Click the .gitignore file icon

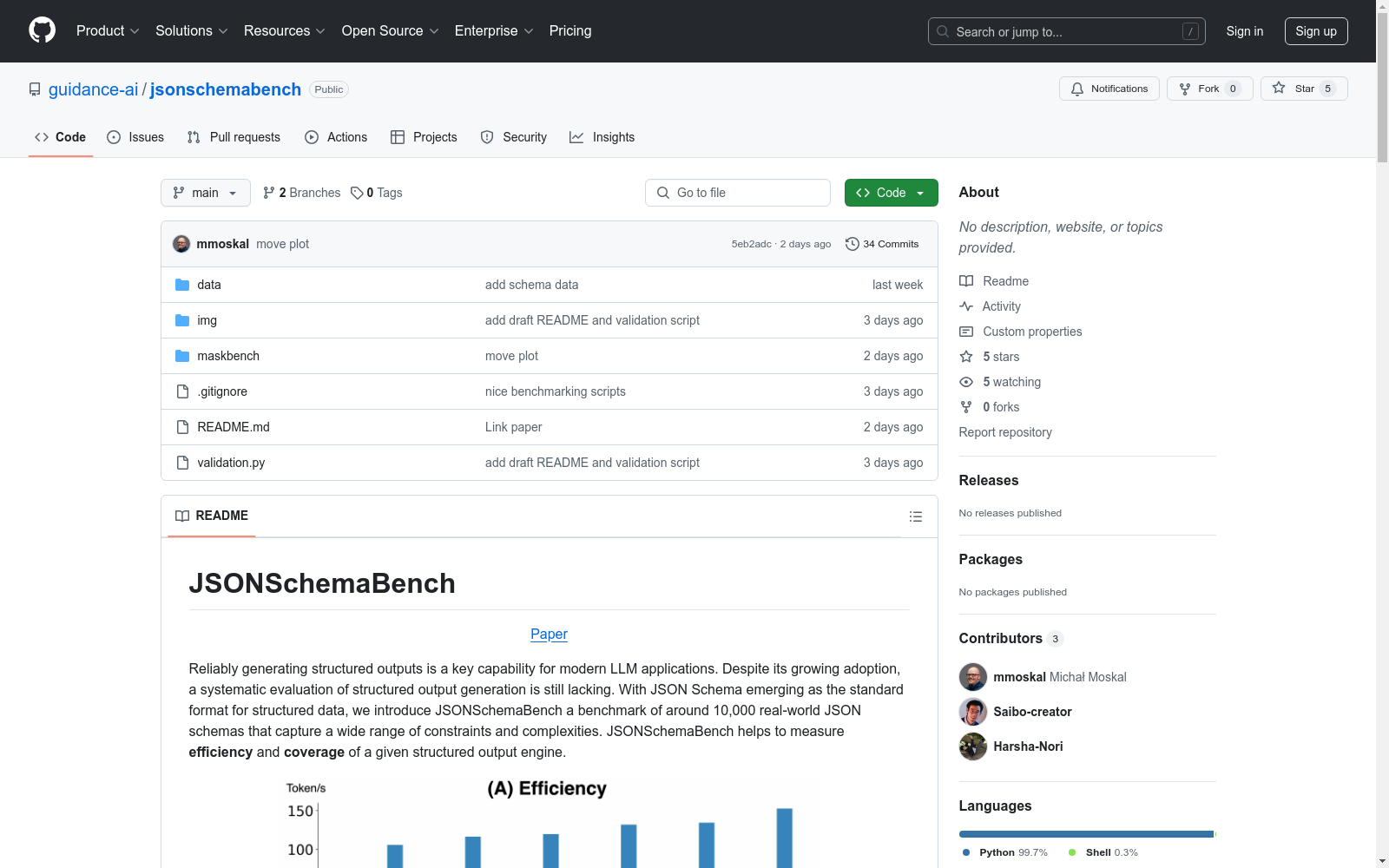click(x=182, y=391)
